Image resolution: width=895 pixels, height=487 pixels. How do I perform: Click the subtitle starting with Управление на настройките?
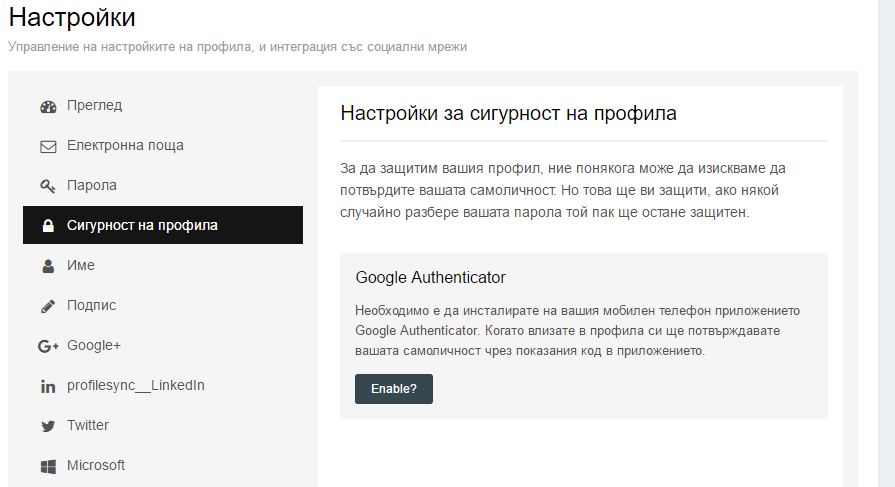pyautogui.click(x=237, y=47)
